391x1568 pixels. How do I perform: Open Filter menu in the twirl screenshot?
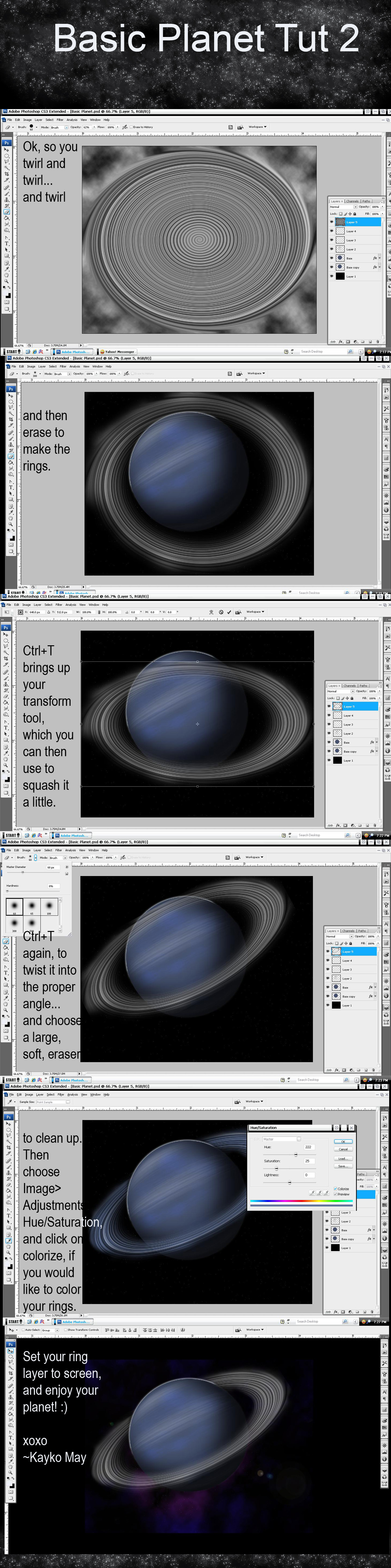coord(60,120)
